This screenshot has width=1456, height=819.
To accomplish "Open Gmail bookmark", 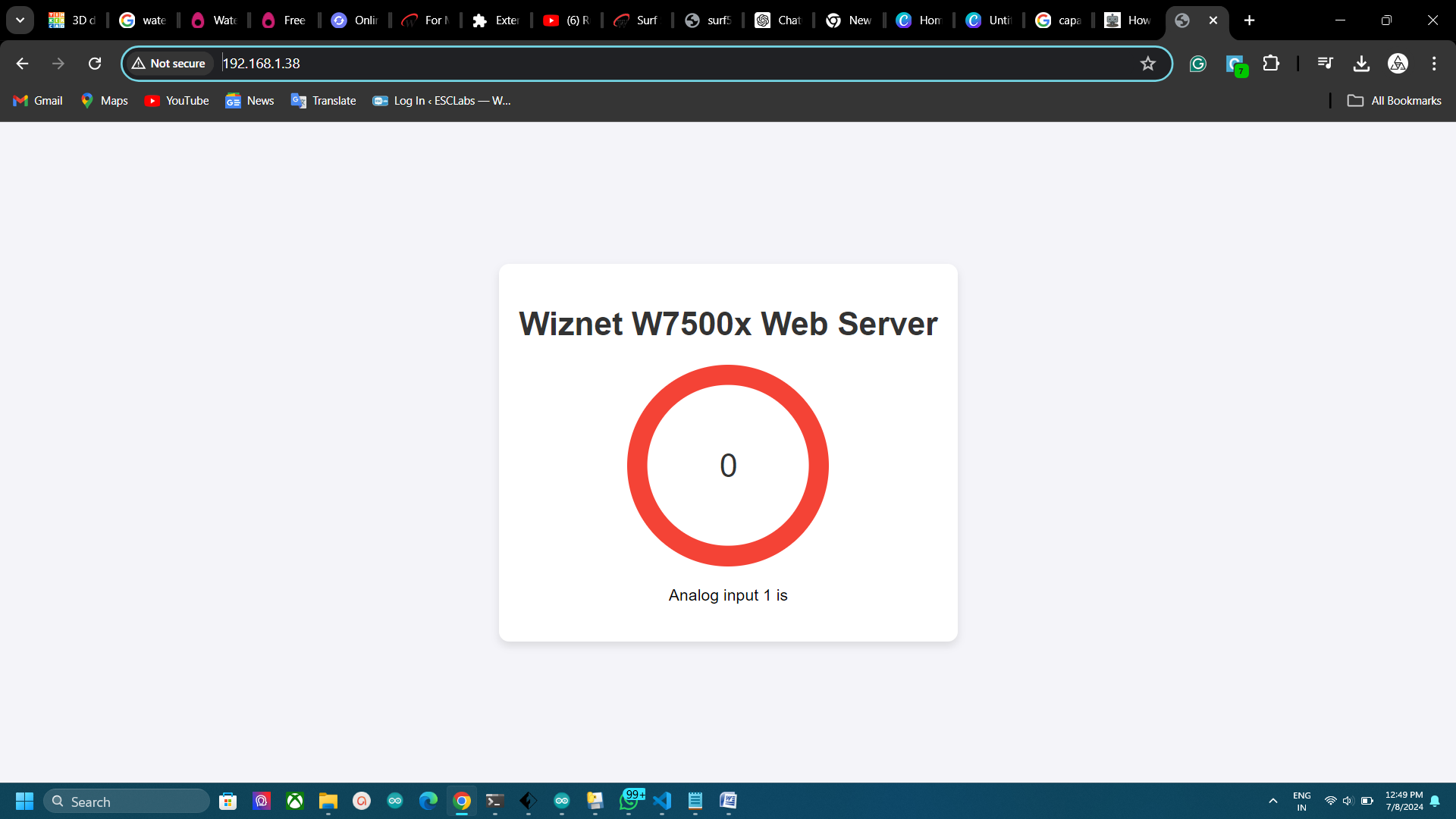I will click(38, 101).
